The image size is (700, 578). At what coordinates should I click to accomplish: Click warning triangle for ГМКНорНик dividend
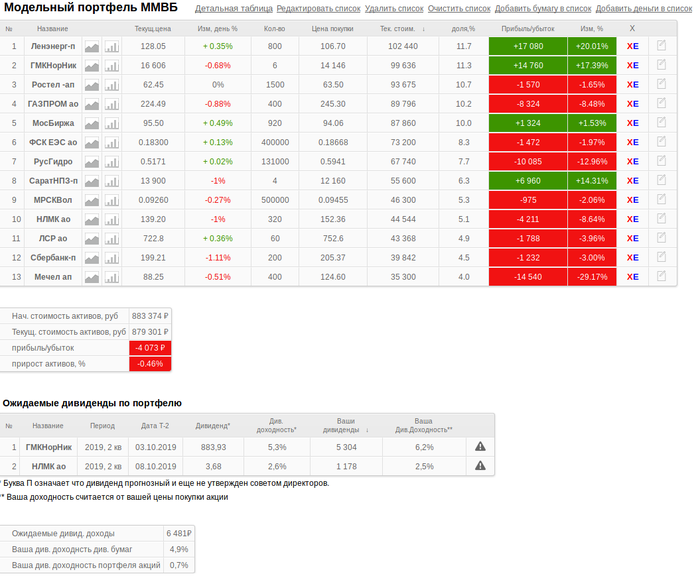480,447
